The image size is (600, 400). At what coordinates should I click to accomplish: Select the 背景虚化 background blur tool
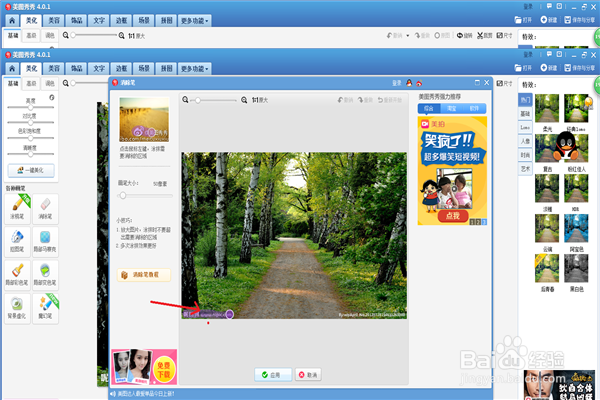(17, 308)
